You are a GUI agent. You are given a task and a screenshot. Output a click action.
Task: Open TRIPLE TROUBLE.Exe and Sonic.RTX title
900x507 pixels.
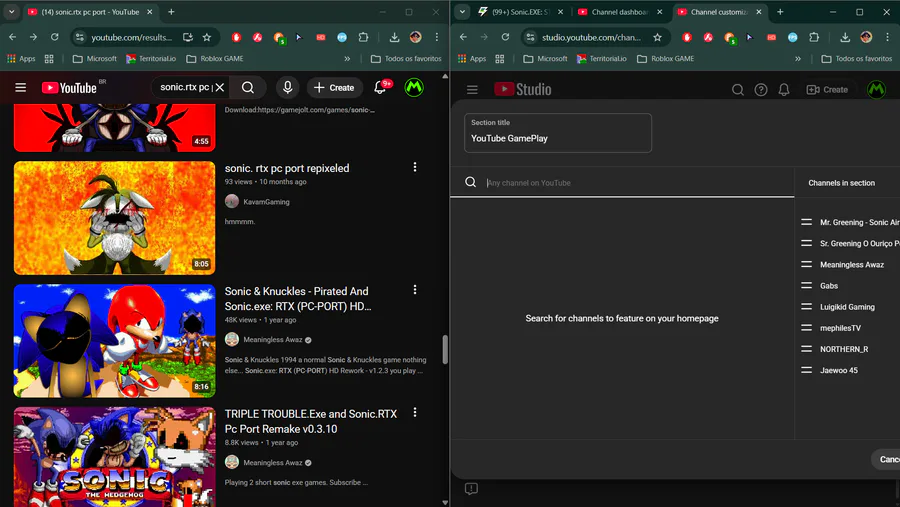311,421
